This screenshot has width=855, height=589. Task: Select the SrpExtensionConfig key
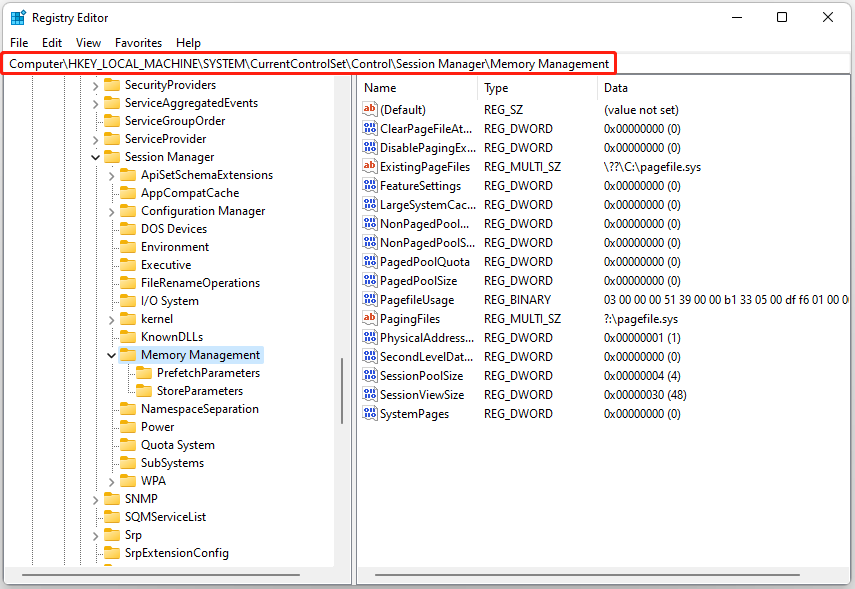[177, 553]
